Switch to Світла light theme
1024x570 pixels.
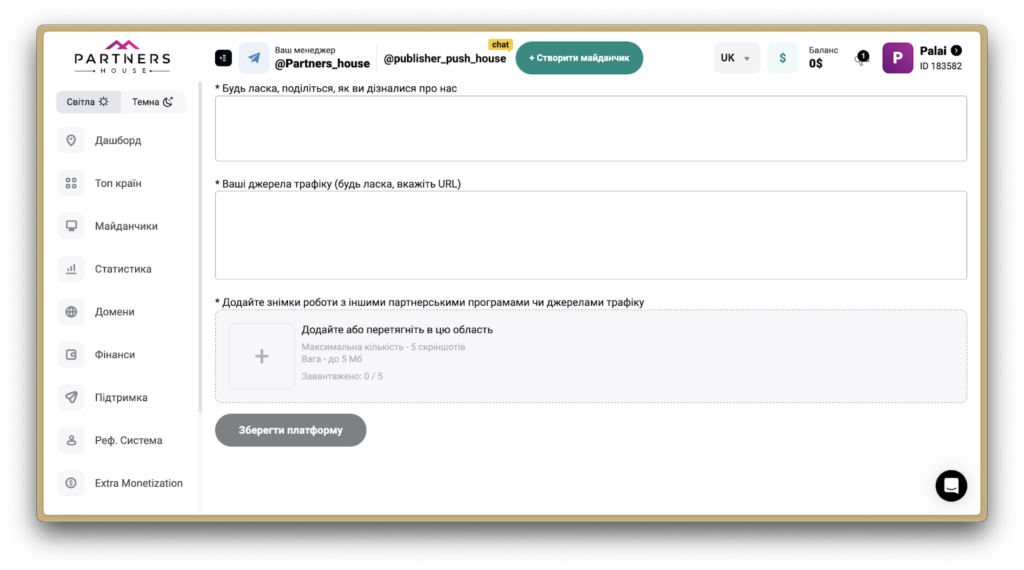click(x=88, y=102)
